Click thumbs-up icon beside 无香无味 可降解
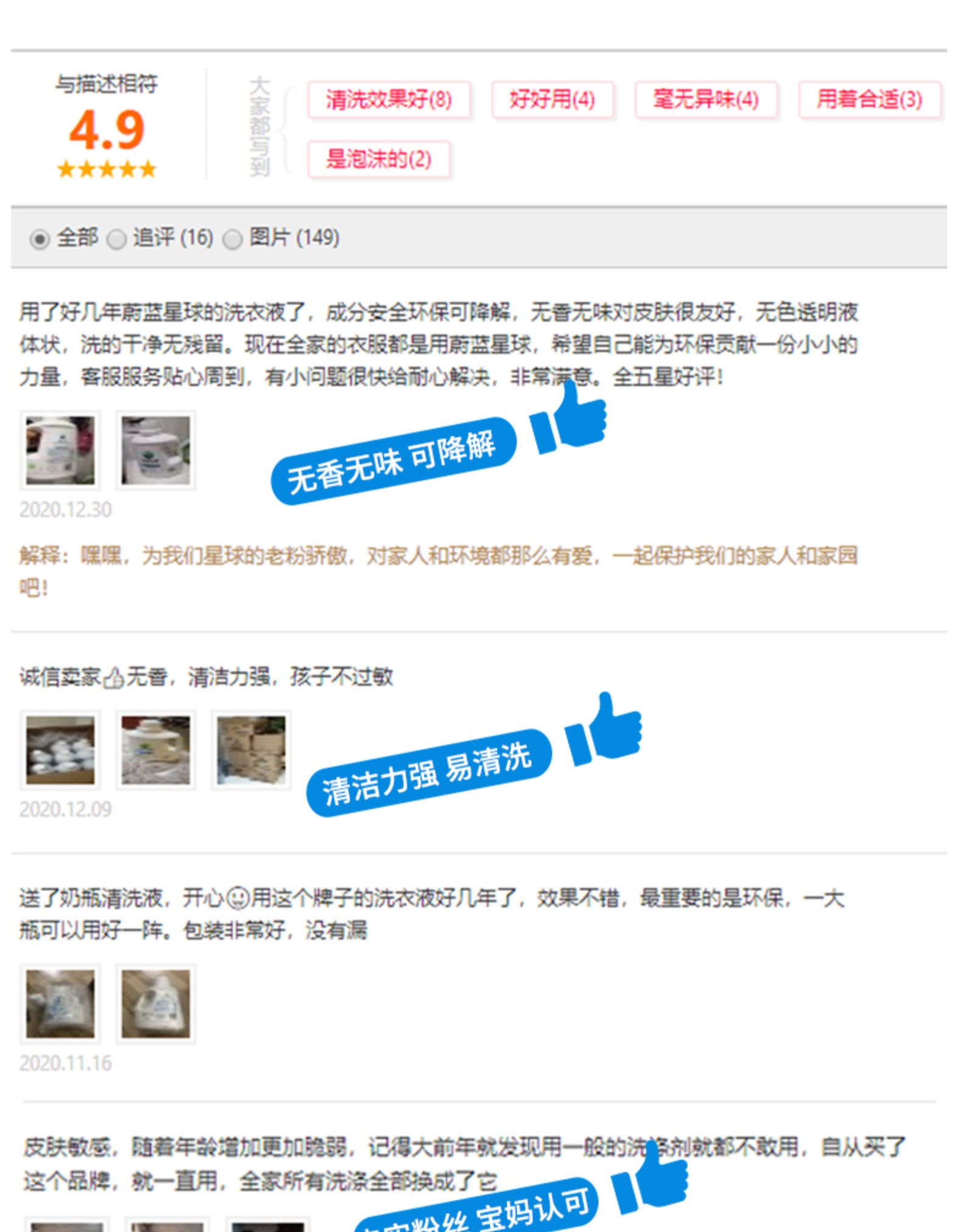The image size is (963, 1232). click(x=568, y=417)
